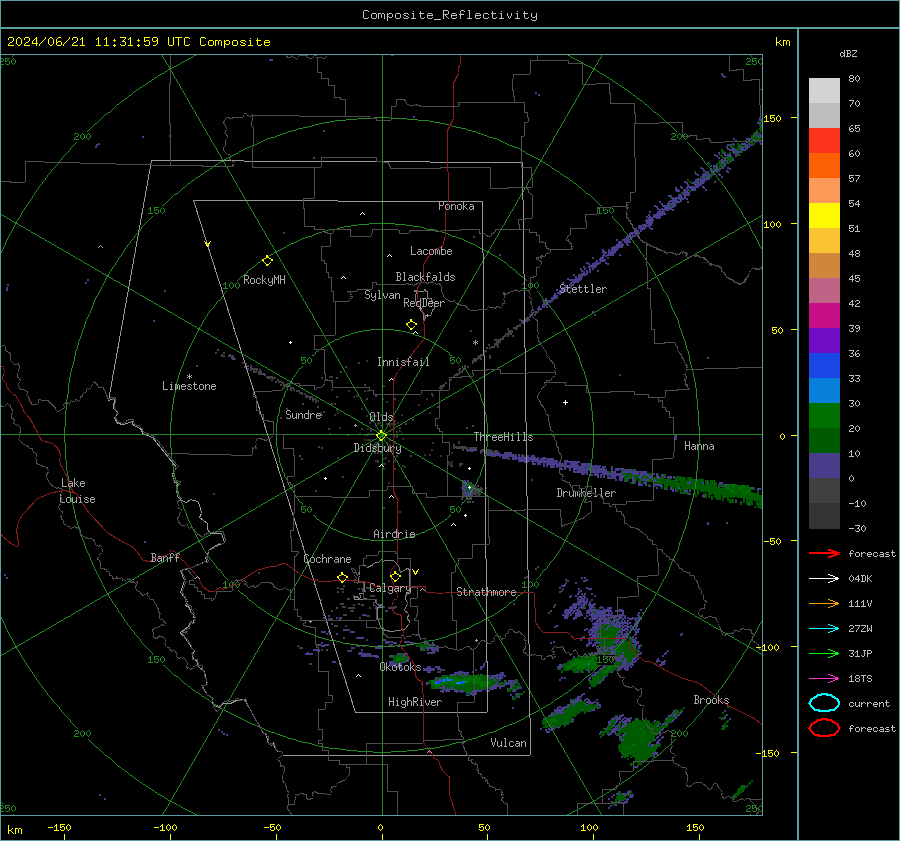
Task: Click the Airdrie city label
Action: click(x=394, y=534)
